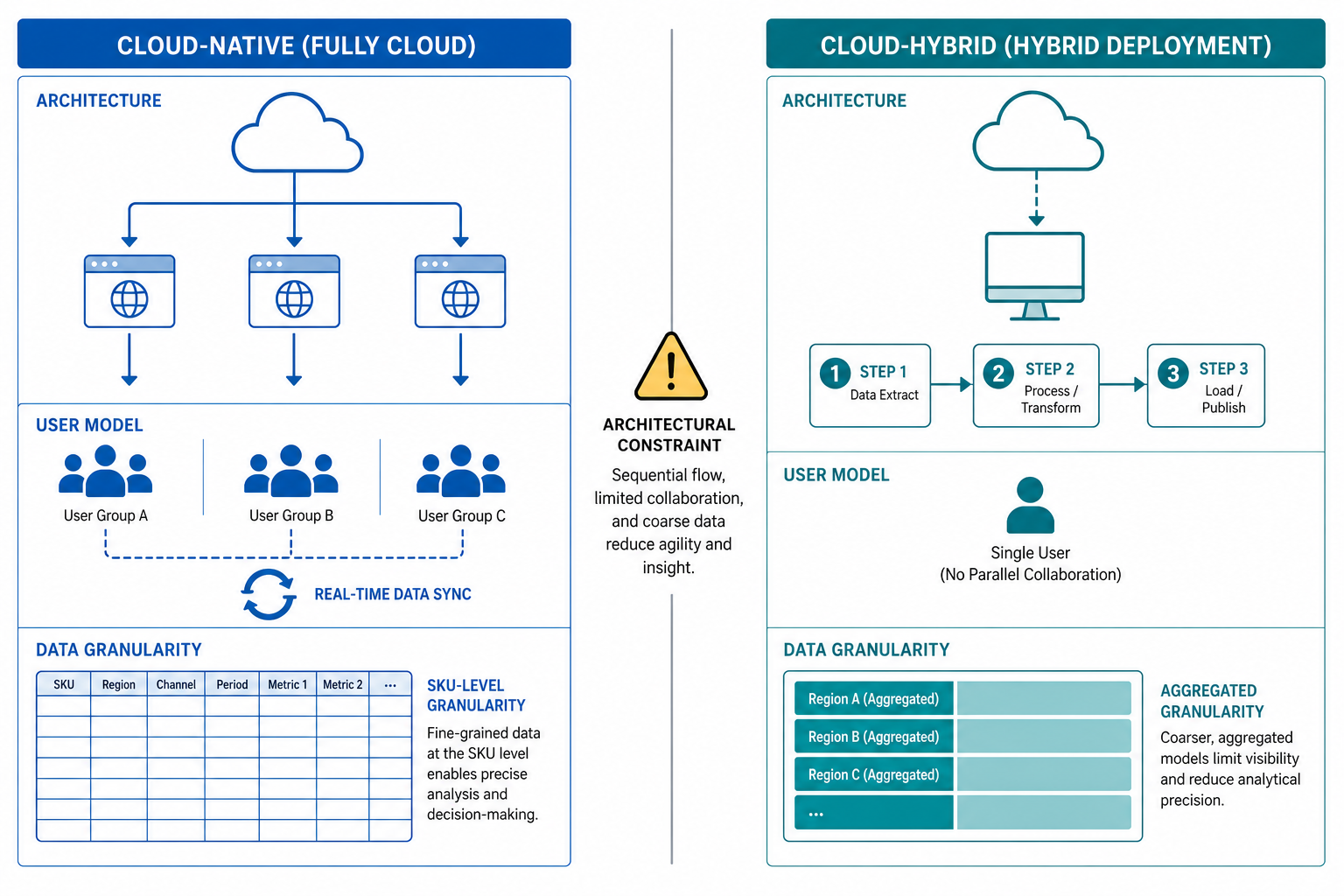The width and height of the screenshot is (1344, 896).
Task: Click the light teal bar beside Region A
Action: (x=1044, y=698)
